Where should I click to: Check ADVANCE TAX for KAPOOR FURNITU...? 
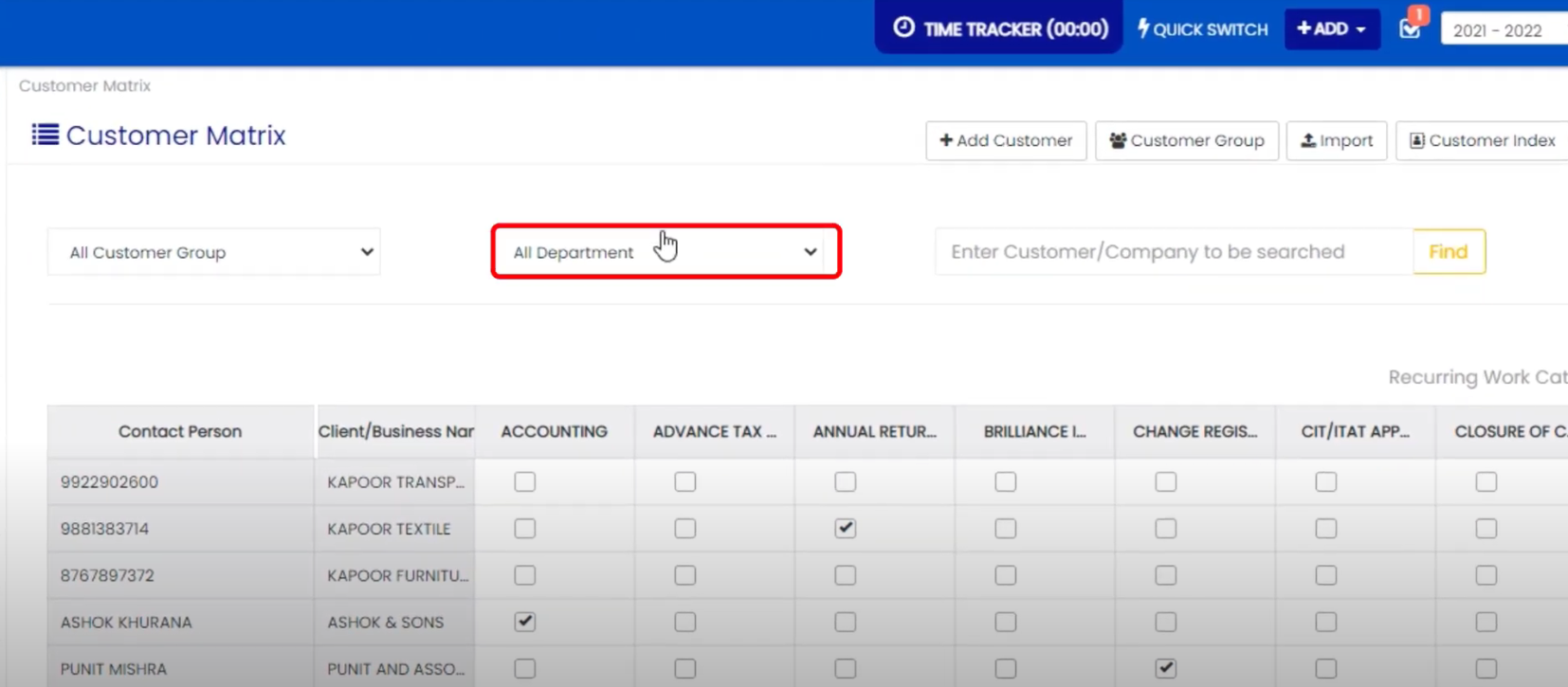point(685,575)
